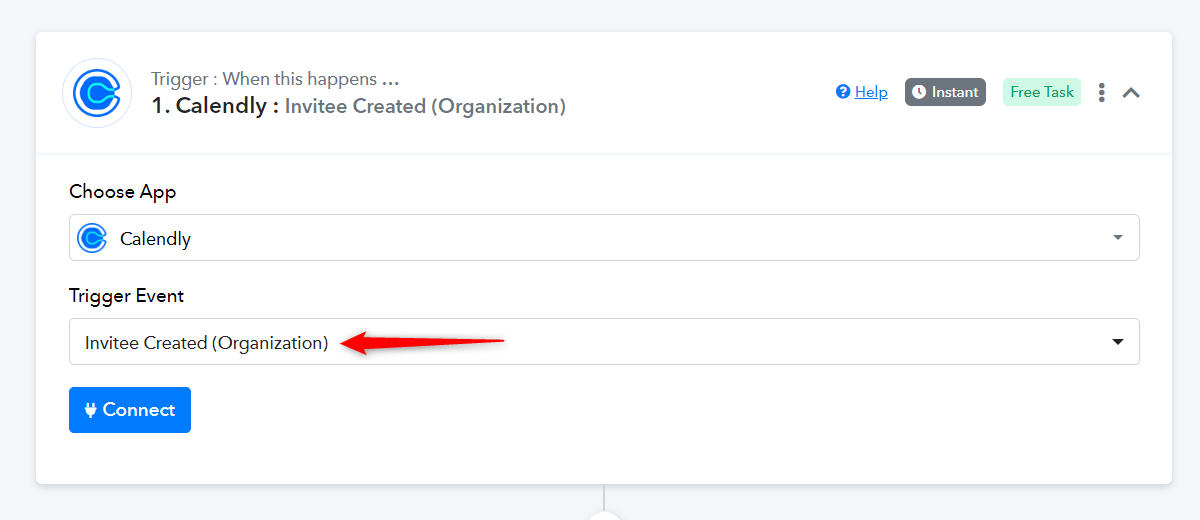Click the step title 1. Calendly heading

click(214, 106)
